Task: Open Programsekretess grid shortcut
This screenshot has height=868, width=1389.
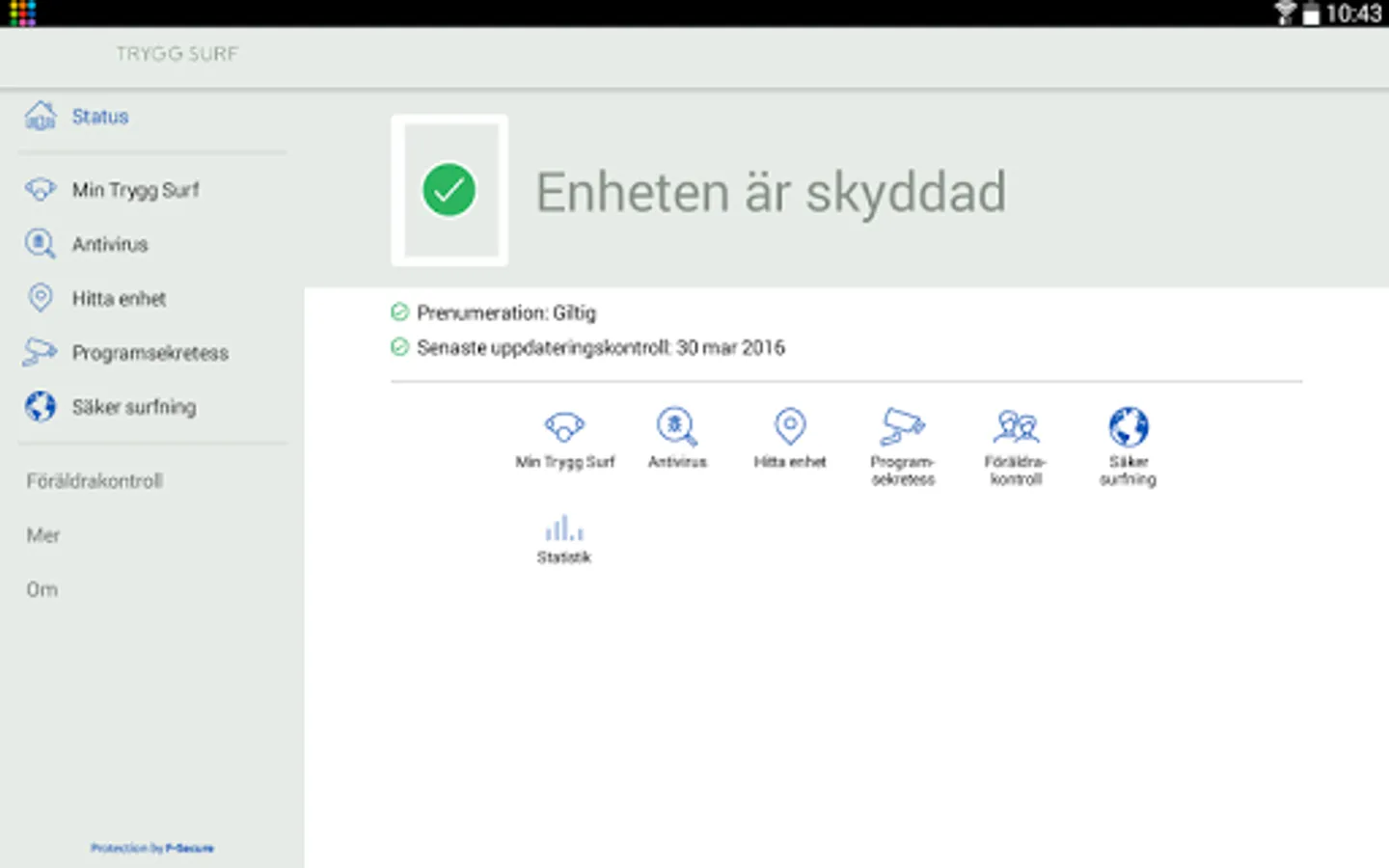Action: pos(903,447)
